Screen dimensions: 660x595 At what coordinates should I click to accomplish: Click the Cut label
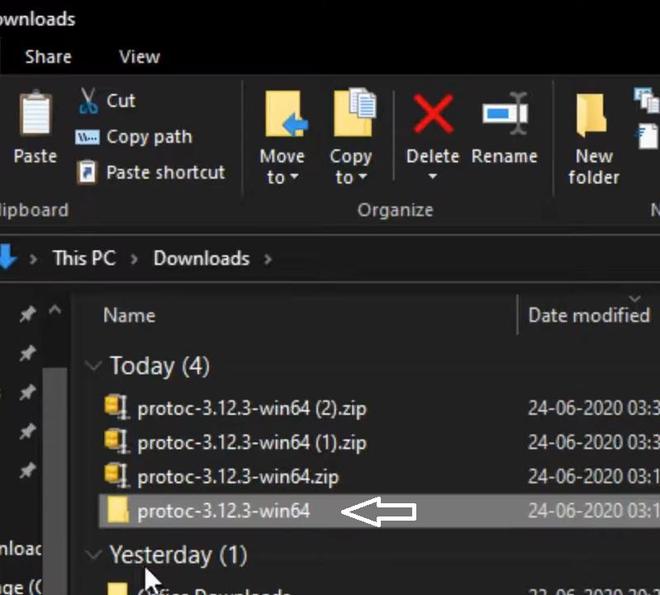tap(121, 101)
